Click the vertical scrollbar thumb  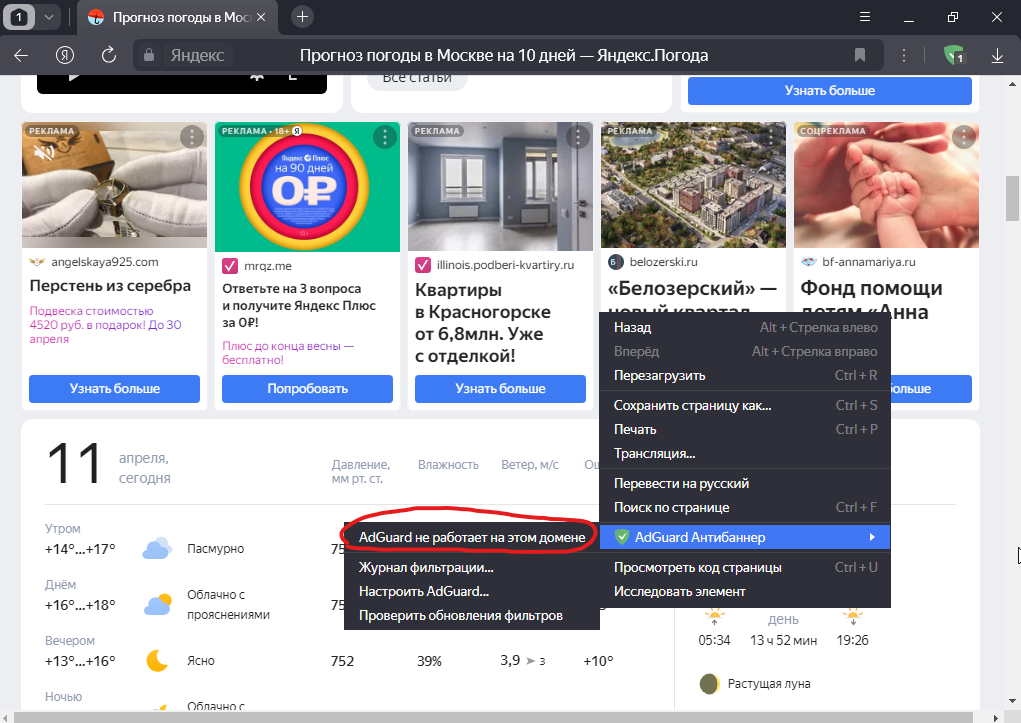(x=1013, y=199)
